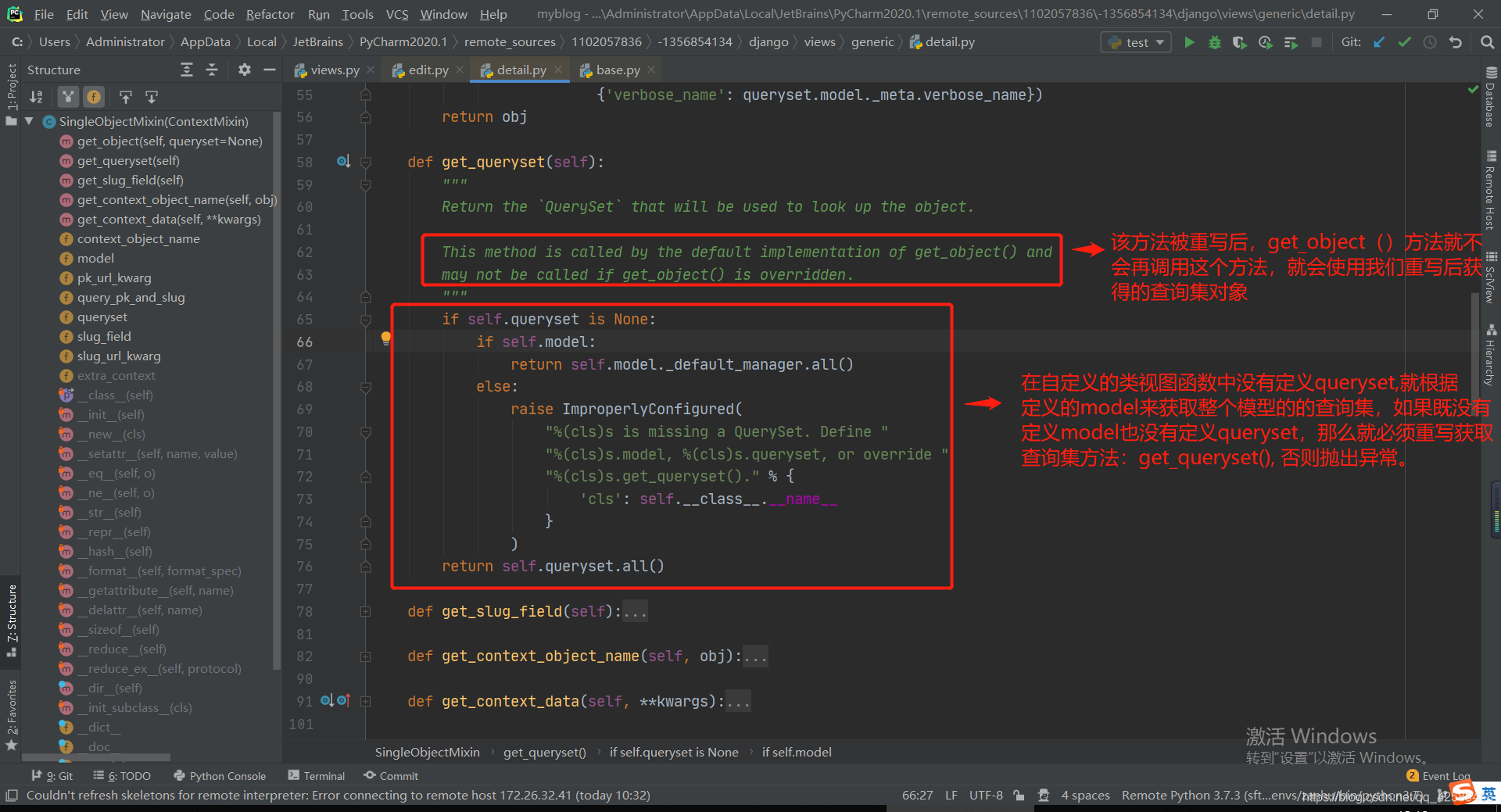Run the test configuration with green play icon
This screenshot has height=812, width=1501.
pyautogui.click(x=1189, y=42)
